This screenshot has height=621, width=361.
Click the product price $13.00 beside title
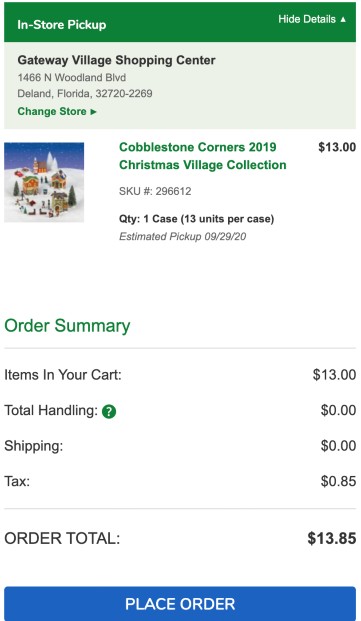coord(337,147)
